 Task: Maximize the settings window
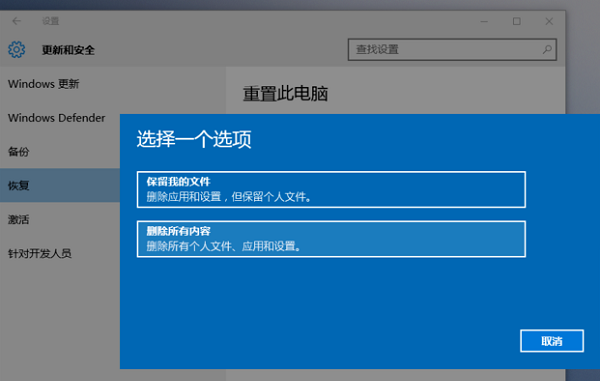point(517,21)
